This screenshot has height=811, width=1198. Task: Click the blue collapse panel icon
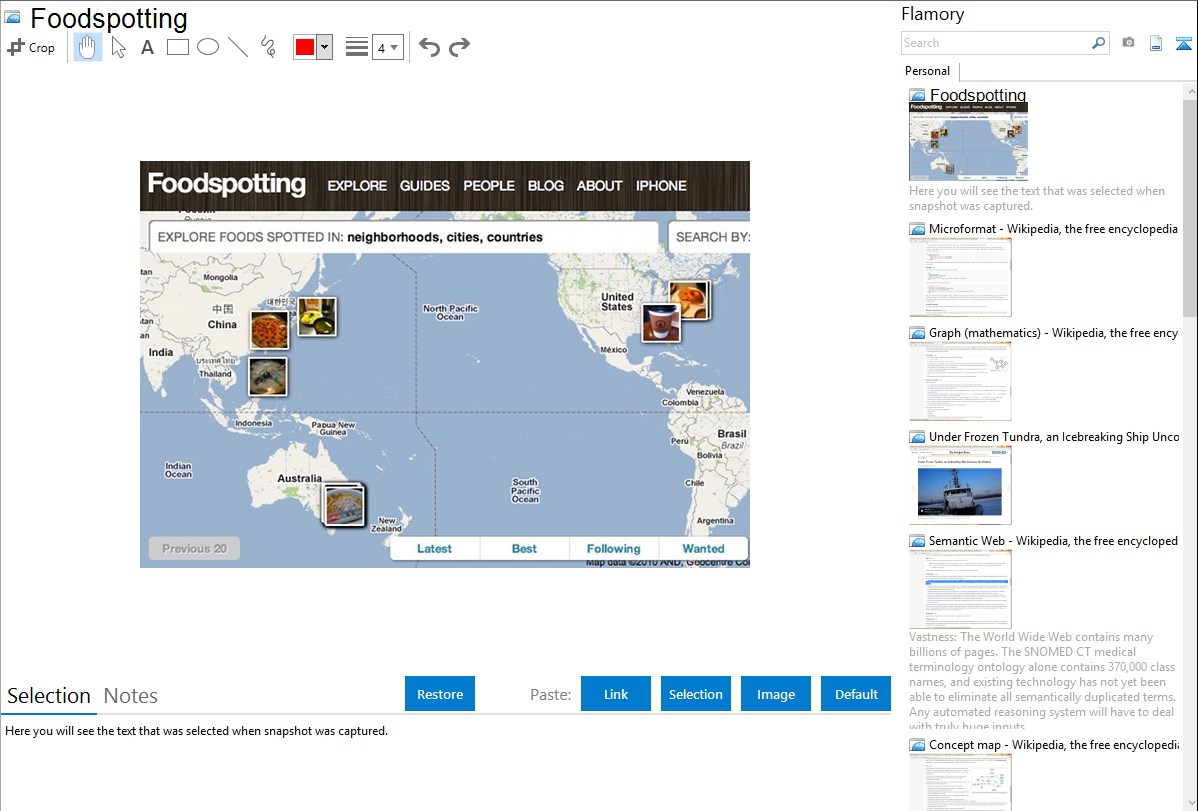1183,43
